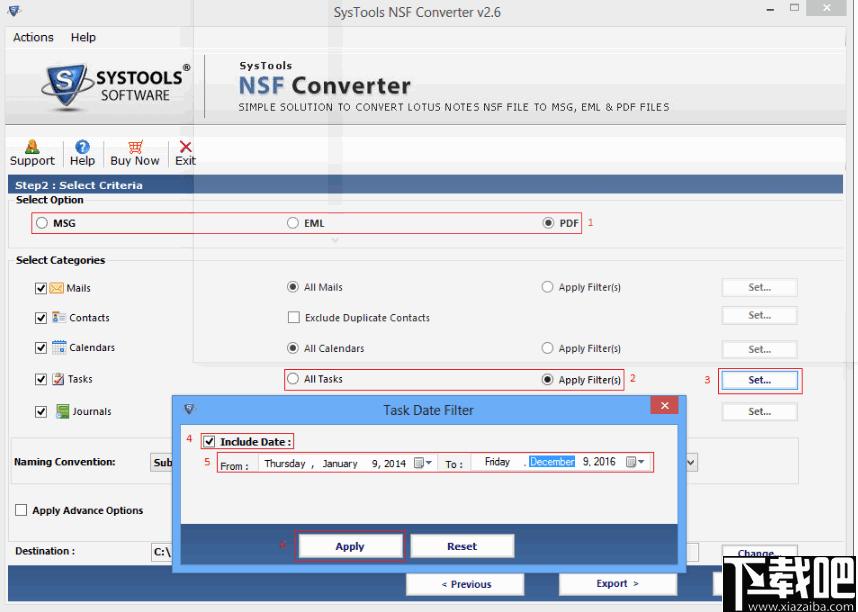Choose Apply Filter(s) for Calendars
Viewport: 858px width, 612px height.
point(547,348)
